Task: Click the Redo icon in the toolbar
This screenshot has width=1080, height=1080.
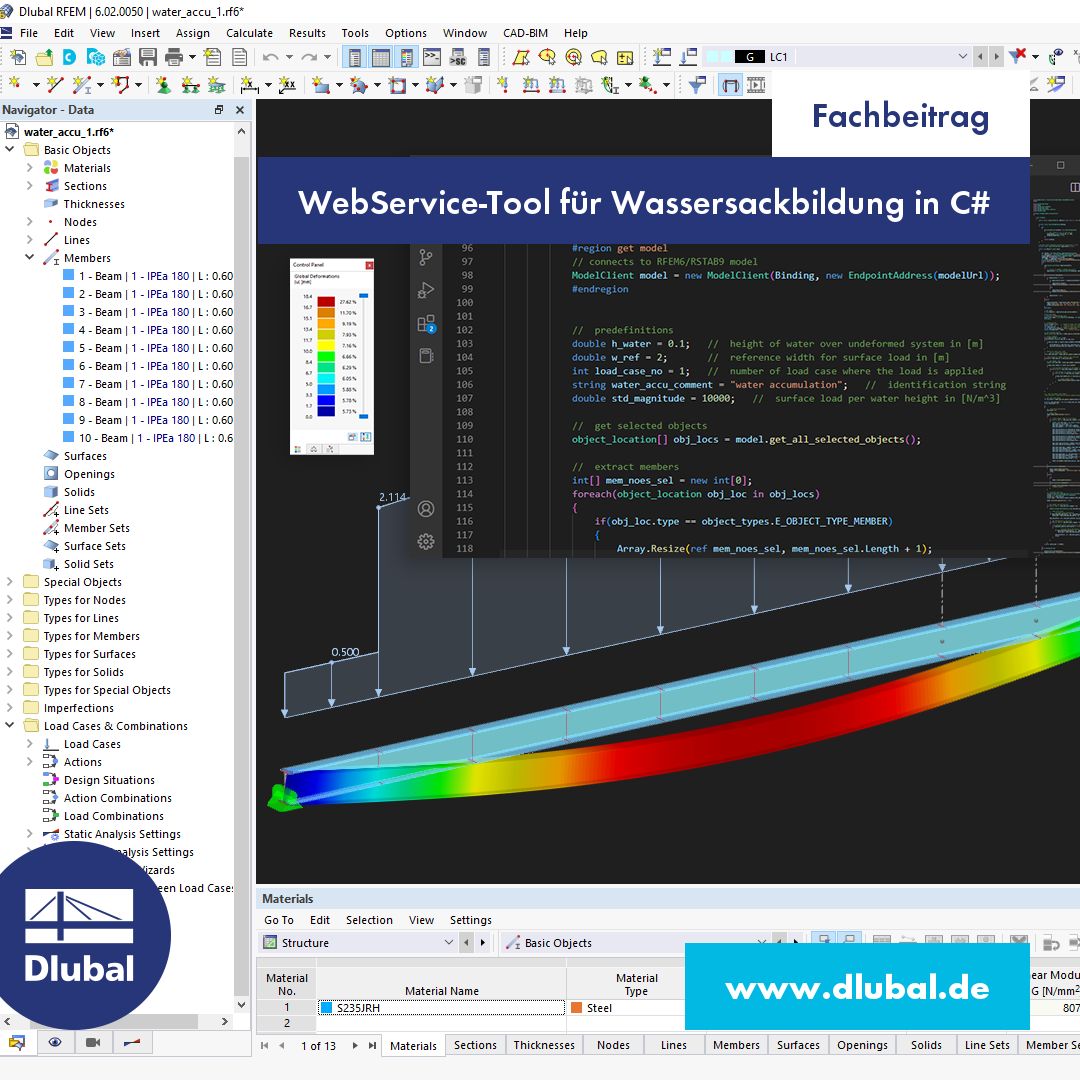Action: (x=309, y=57)
